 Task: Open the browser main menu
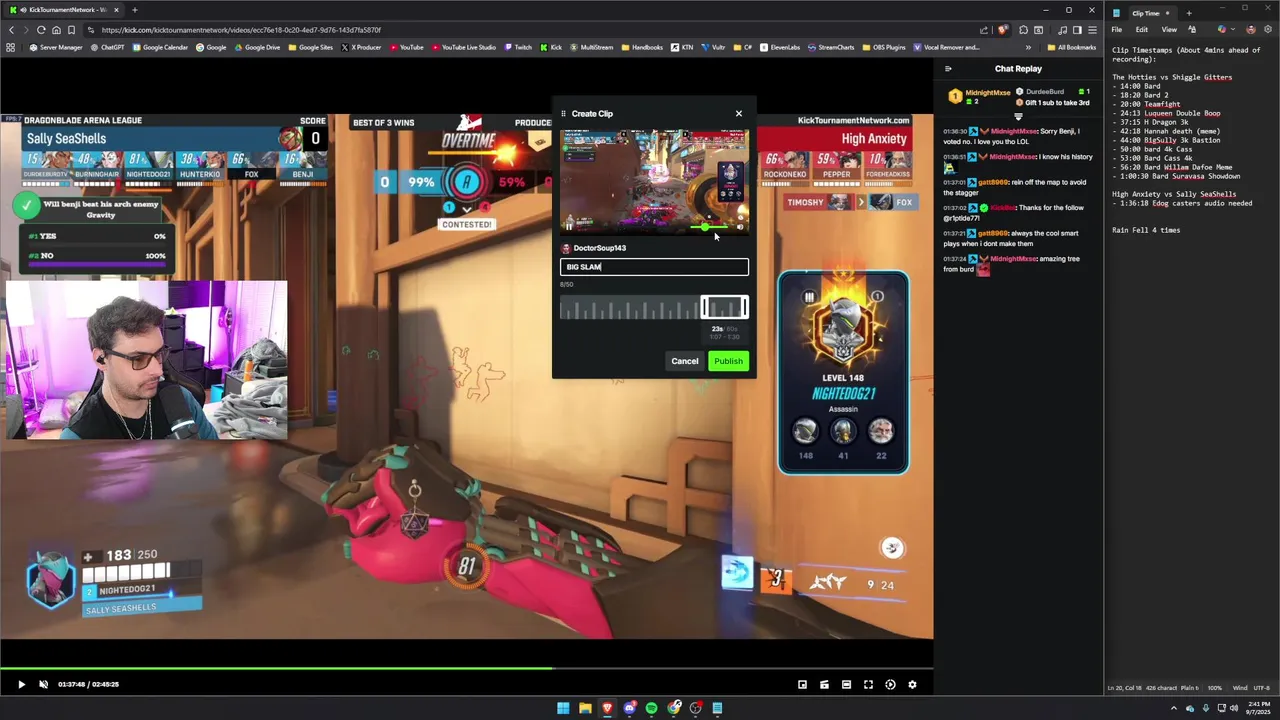tap(1092, 30)
